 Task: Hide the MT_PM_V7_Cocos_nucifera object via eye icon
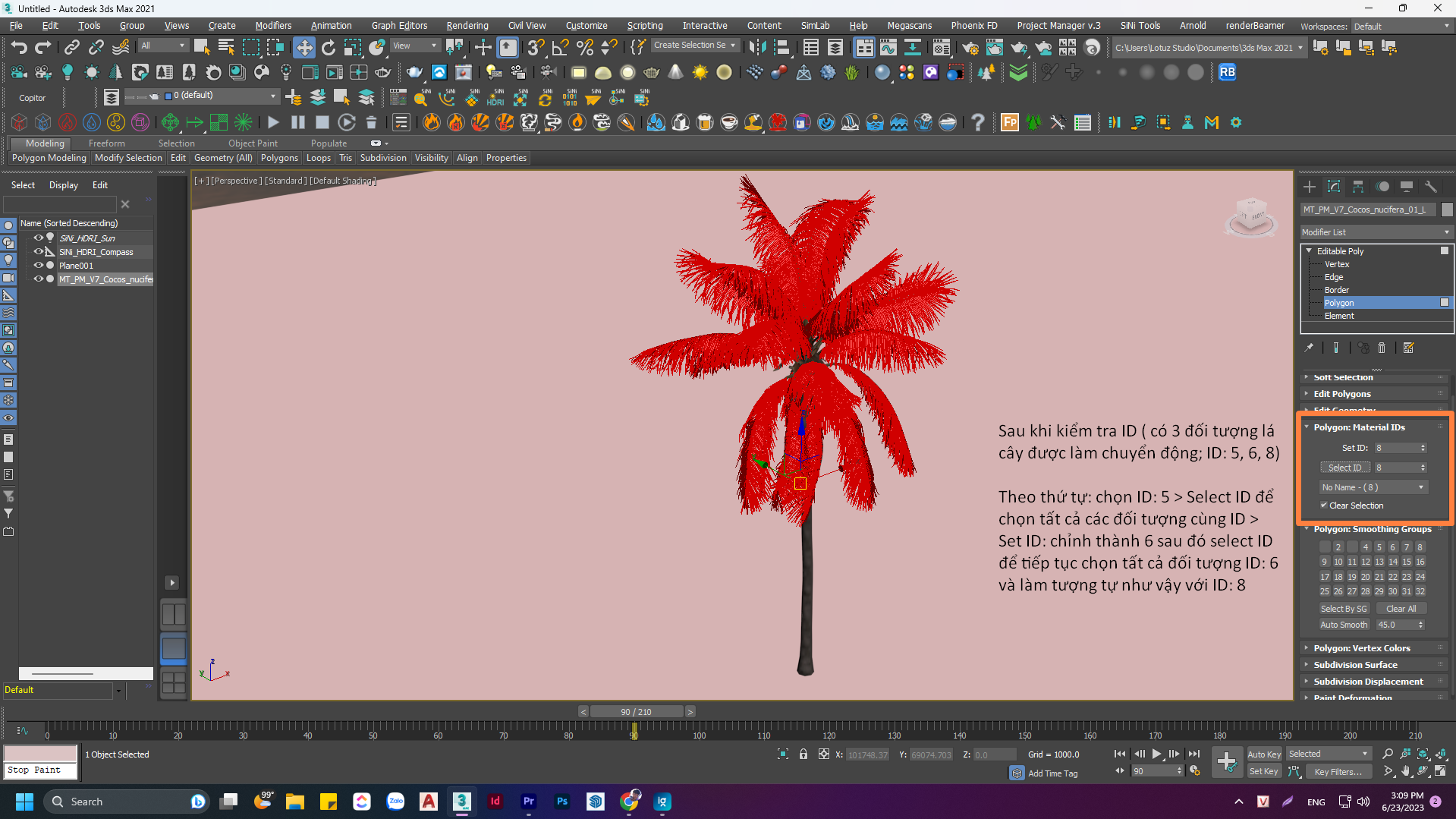point(38,279)
